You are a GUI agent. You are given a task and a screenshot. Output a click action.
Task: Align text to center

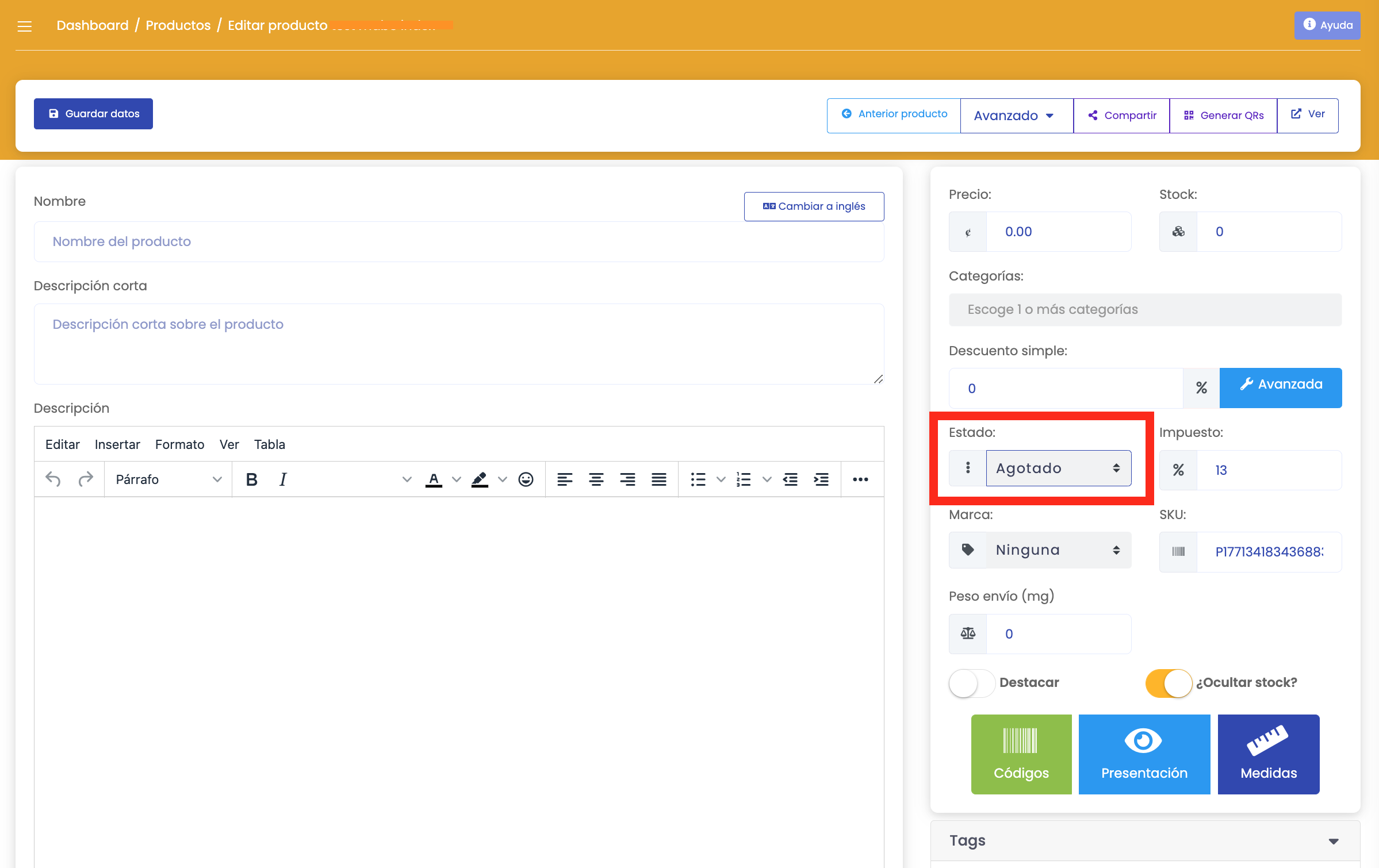coord(596,479)
